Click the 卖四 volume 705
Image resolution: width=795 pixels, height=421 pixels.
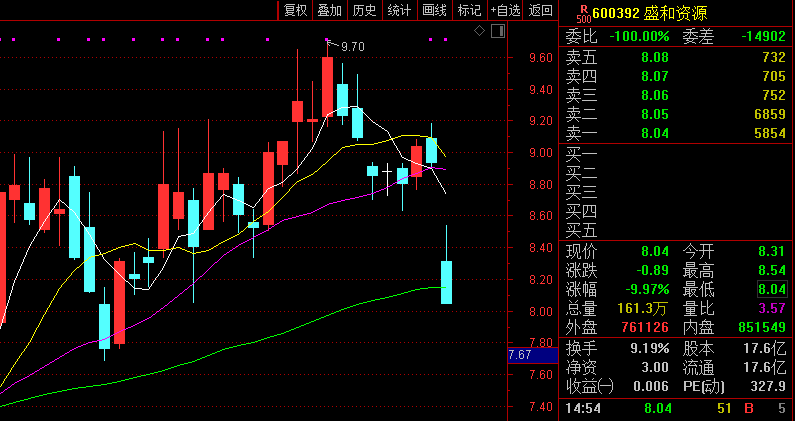[x=774, y=76]
